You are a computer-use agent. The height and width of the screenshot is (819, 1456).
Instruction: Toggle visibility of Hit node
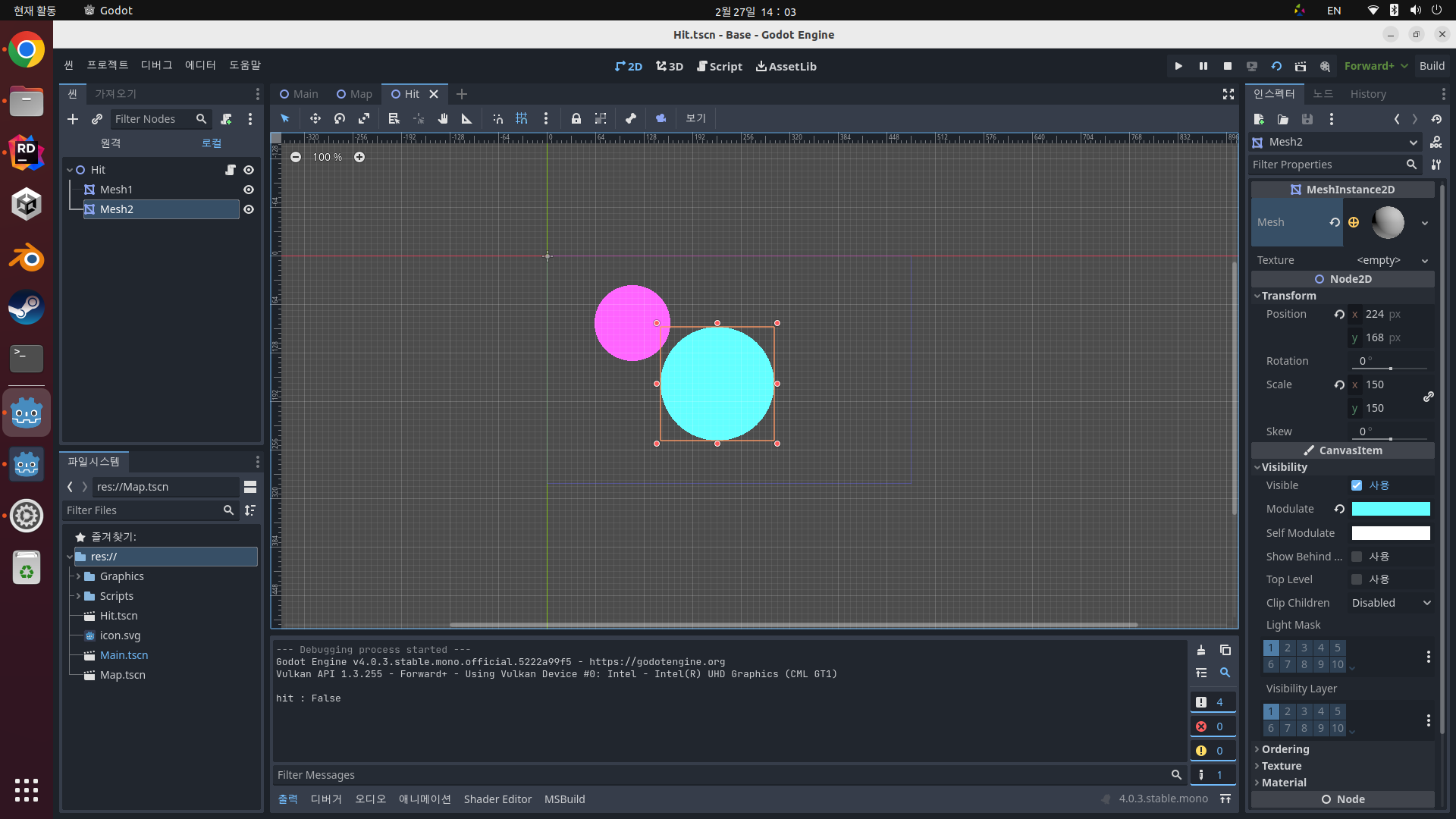pyautogui.click(x=249, y=170)
